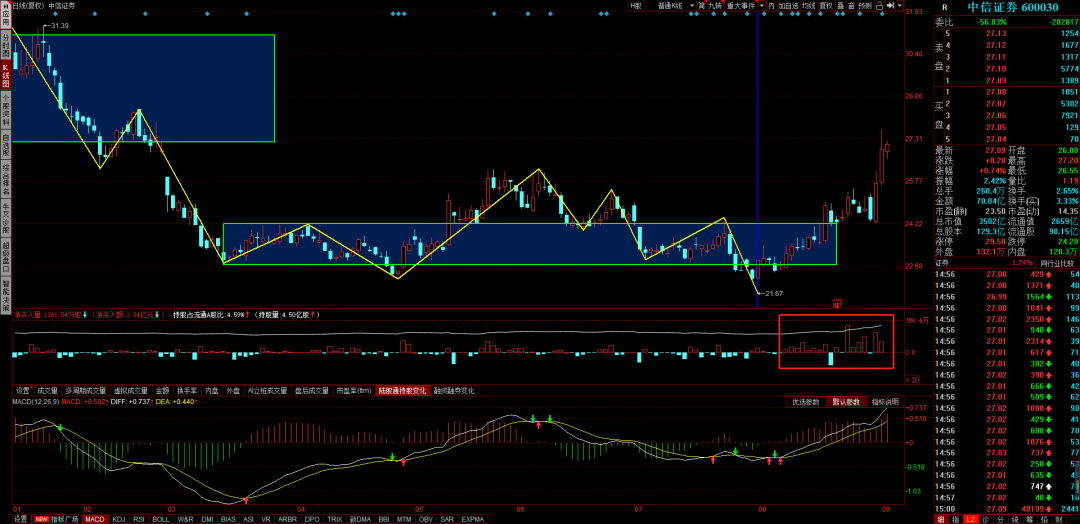This screenshot has height=524, width=1080.
Task: Open the dropdown arrow at toolbar right end
Action: coord(900,6)
